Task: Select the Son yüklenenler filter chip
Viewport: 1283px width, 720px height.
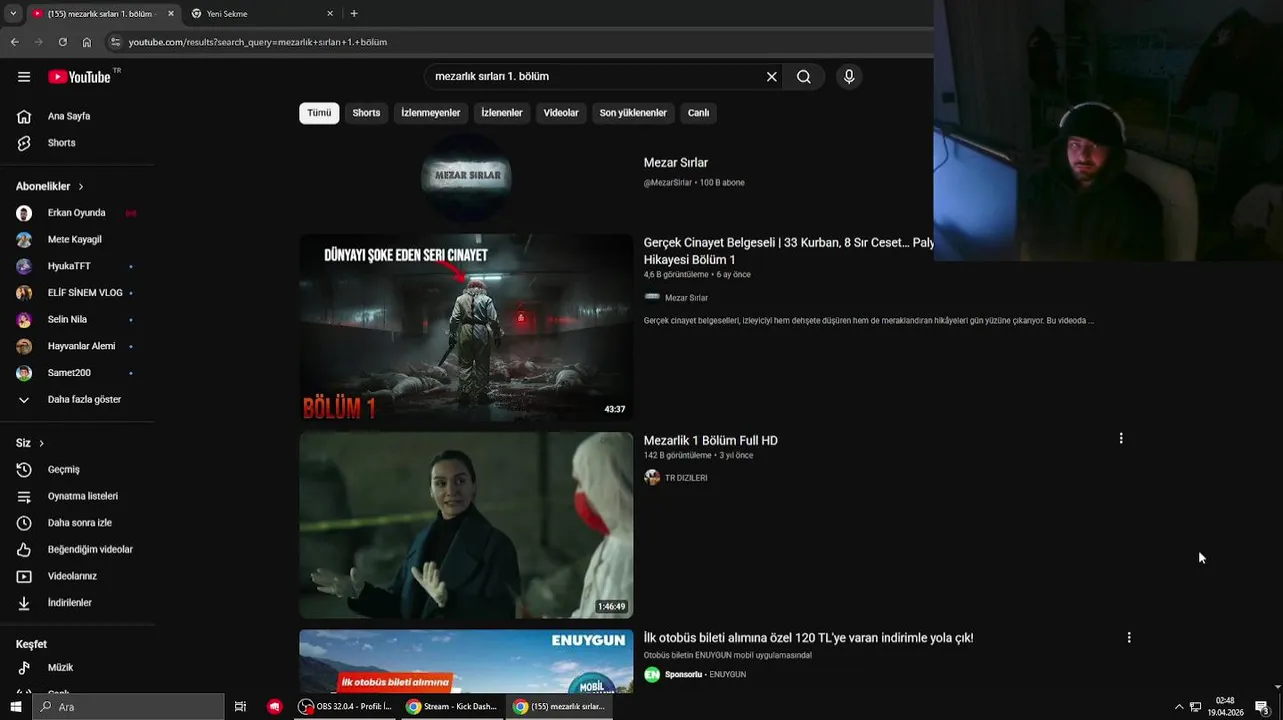Action: (633, 113)
